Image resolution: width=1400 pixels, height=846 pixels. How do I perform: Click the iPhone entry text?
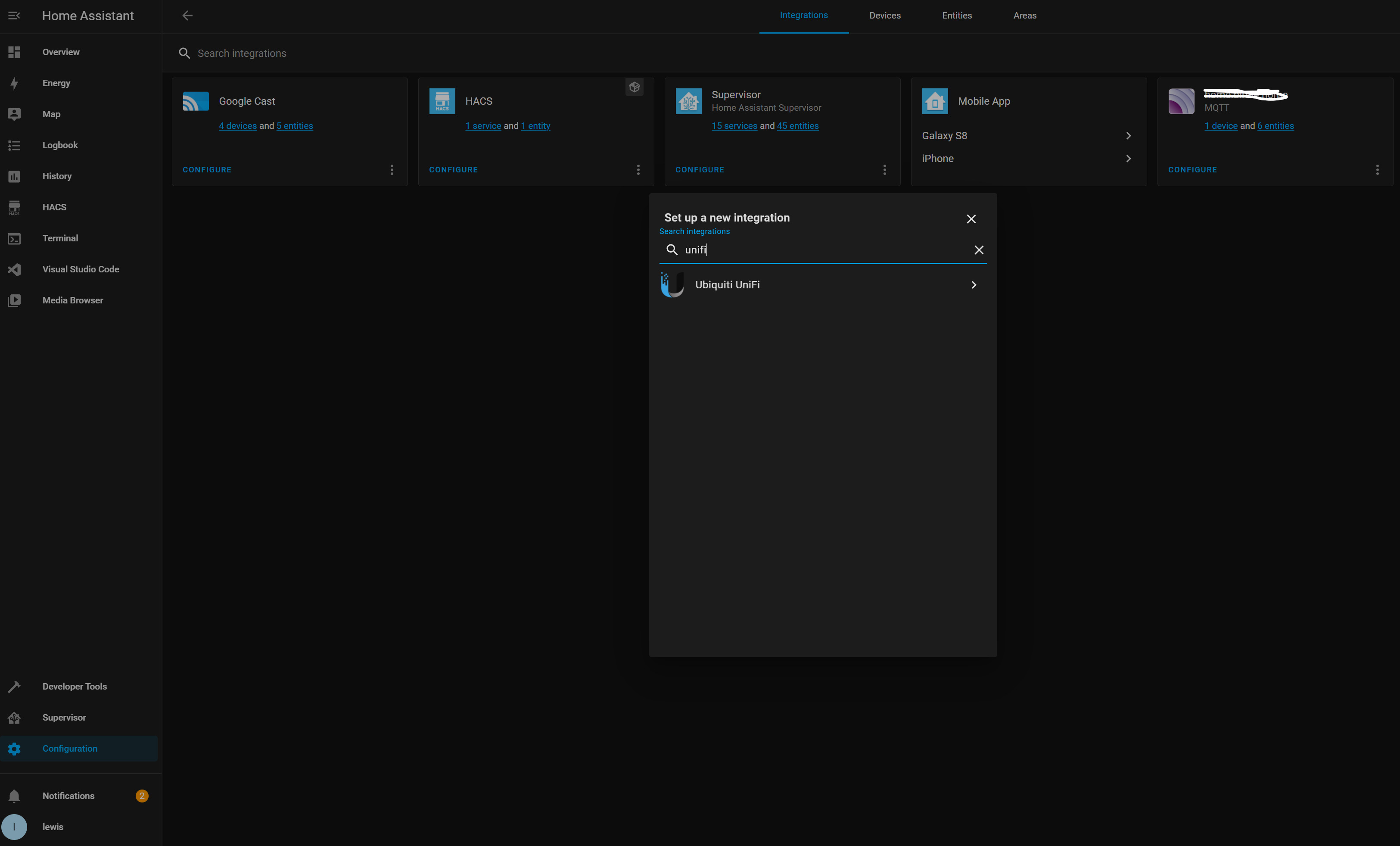pos(937,159)
